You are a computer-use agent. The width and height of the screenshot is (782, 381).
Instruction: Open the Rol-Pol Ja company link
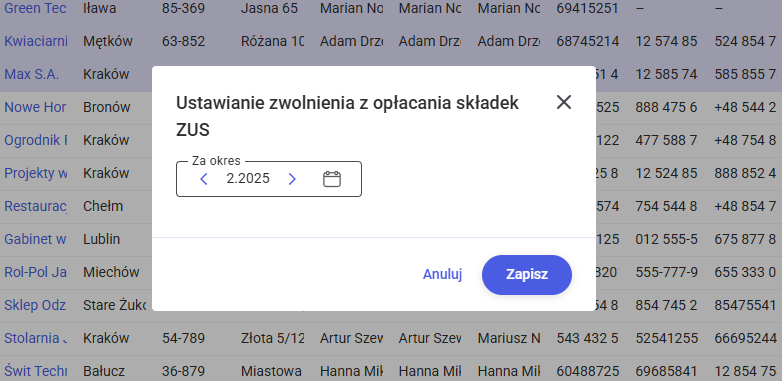coord(35,272)
